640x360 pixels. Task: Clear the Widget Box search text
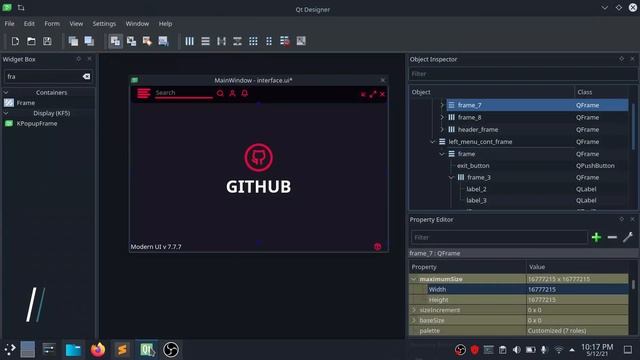(x=86, y=76)
